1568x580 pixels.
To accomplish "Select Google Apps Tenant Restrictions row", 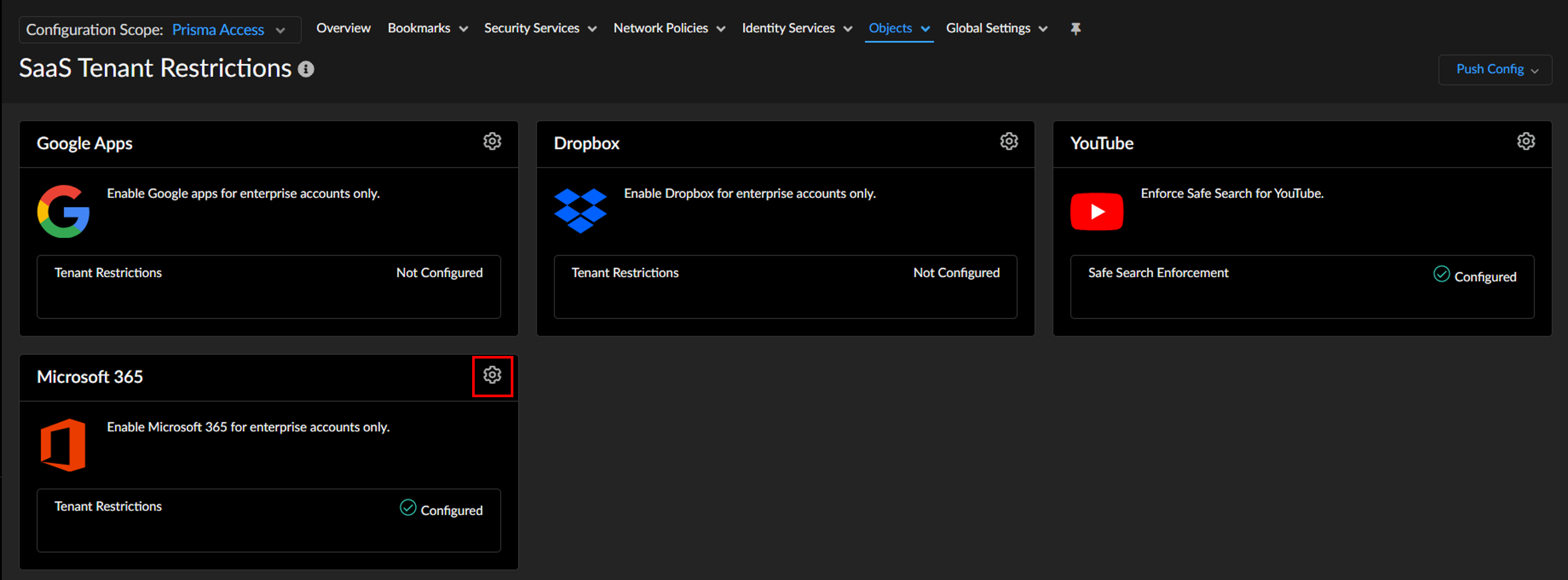I will tap(269, 286).
